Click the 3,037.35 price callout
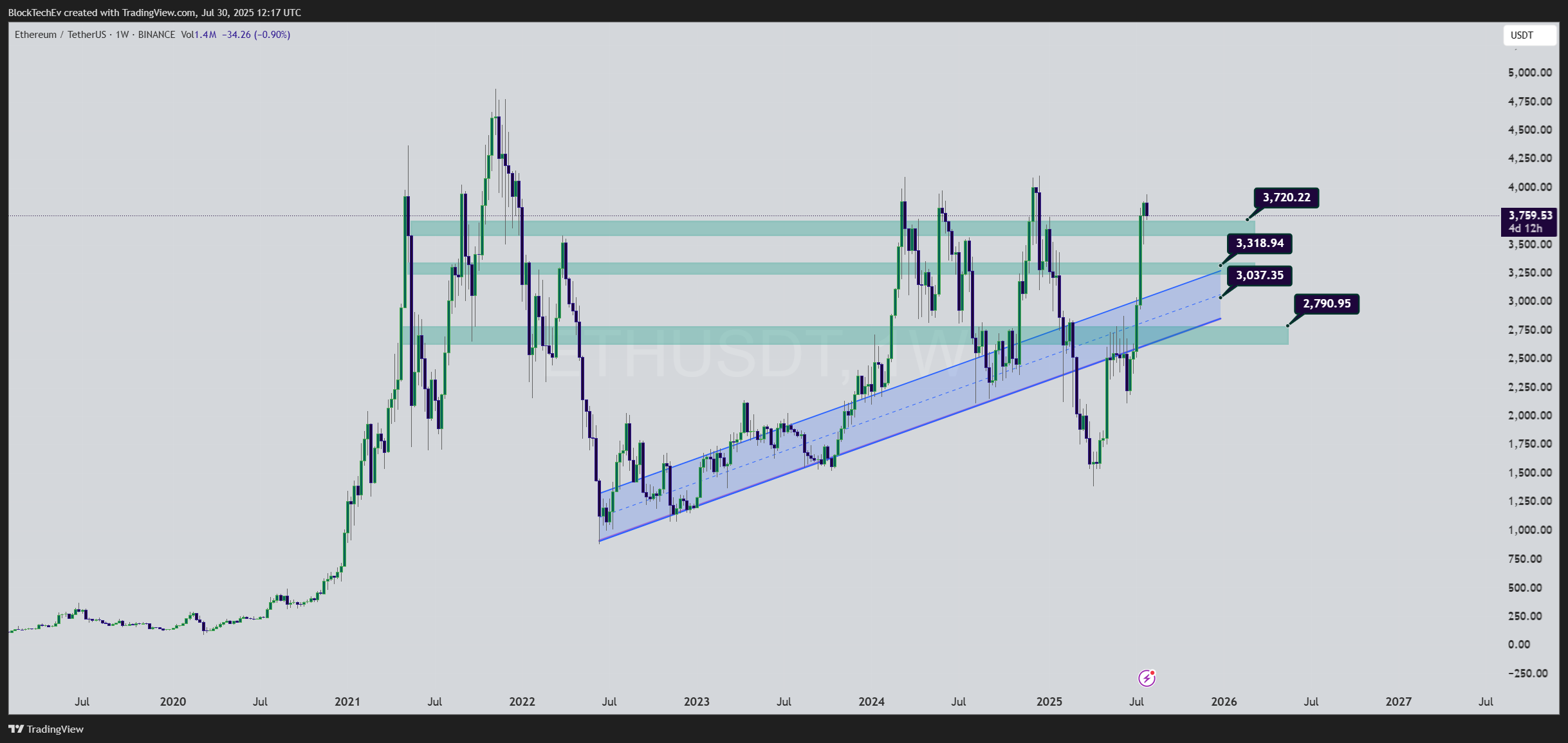Viewport: 1568px width, 743px height. click(1259, 275)
